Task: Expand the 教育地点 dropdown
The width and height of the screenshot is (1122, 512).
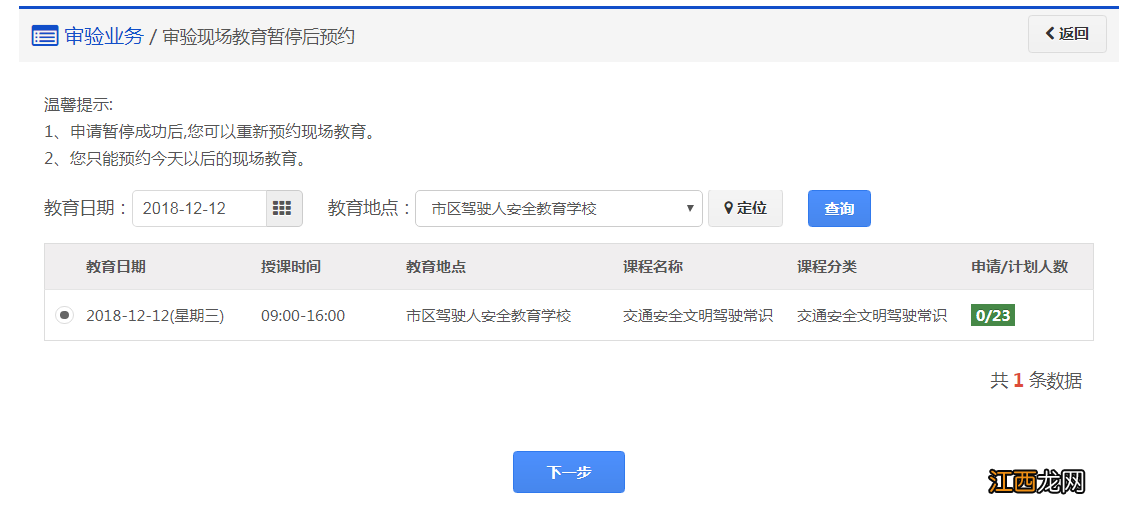Action: point(559,208)
